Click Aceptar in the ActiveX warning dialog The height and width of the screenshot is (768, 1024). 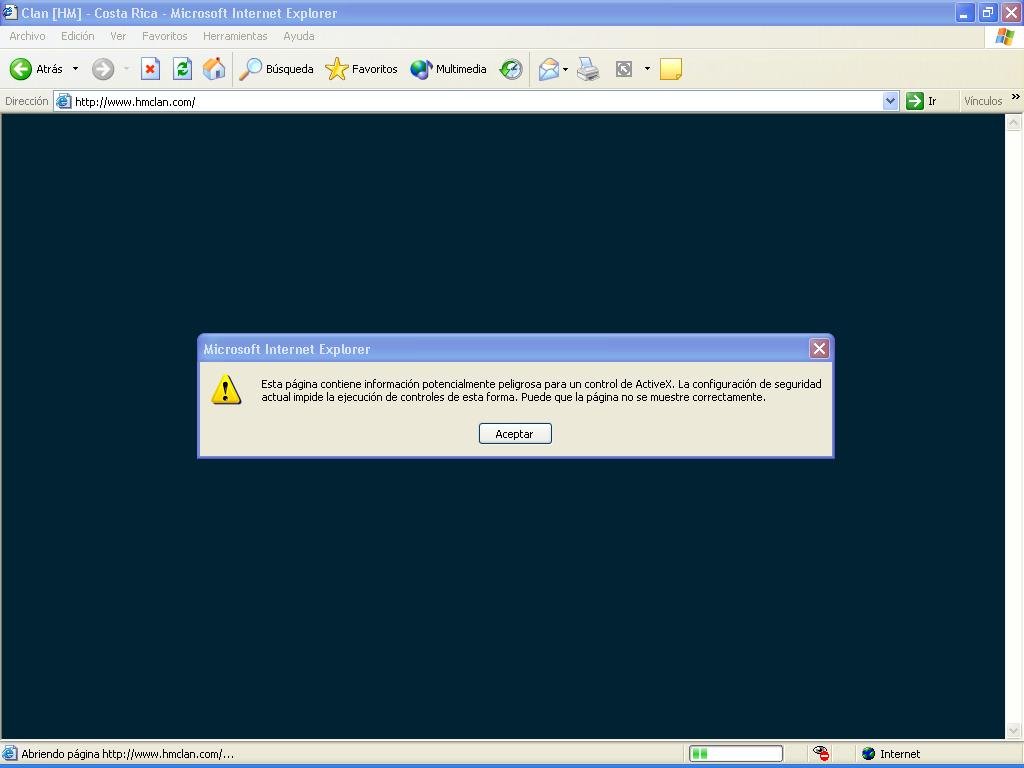coord(515,434)
